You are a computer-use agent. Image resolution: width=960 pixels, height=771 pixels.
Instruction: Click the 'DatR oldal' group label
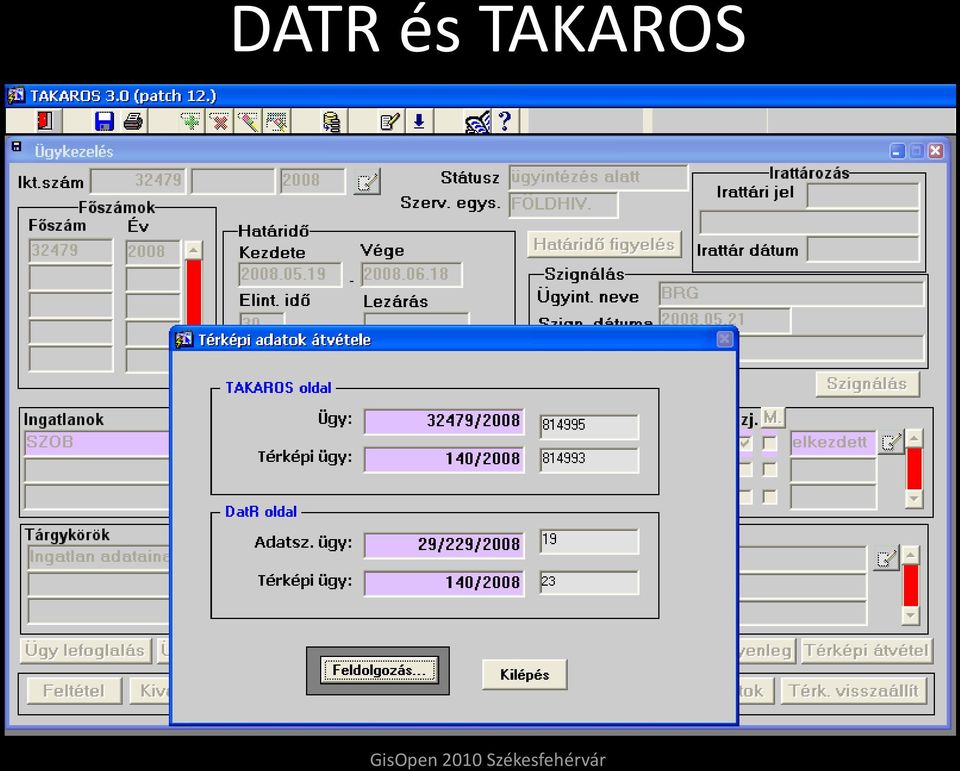261,511
